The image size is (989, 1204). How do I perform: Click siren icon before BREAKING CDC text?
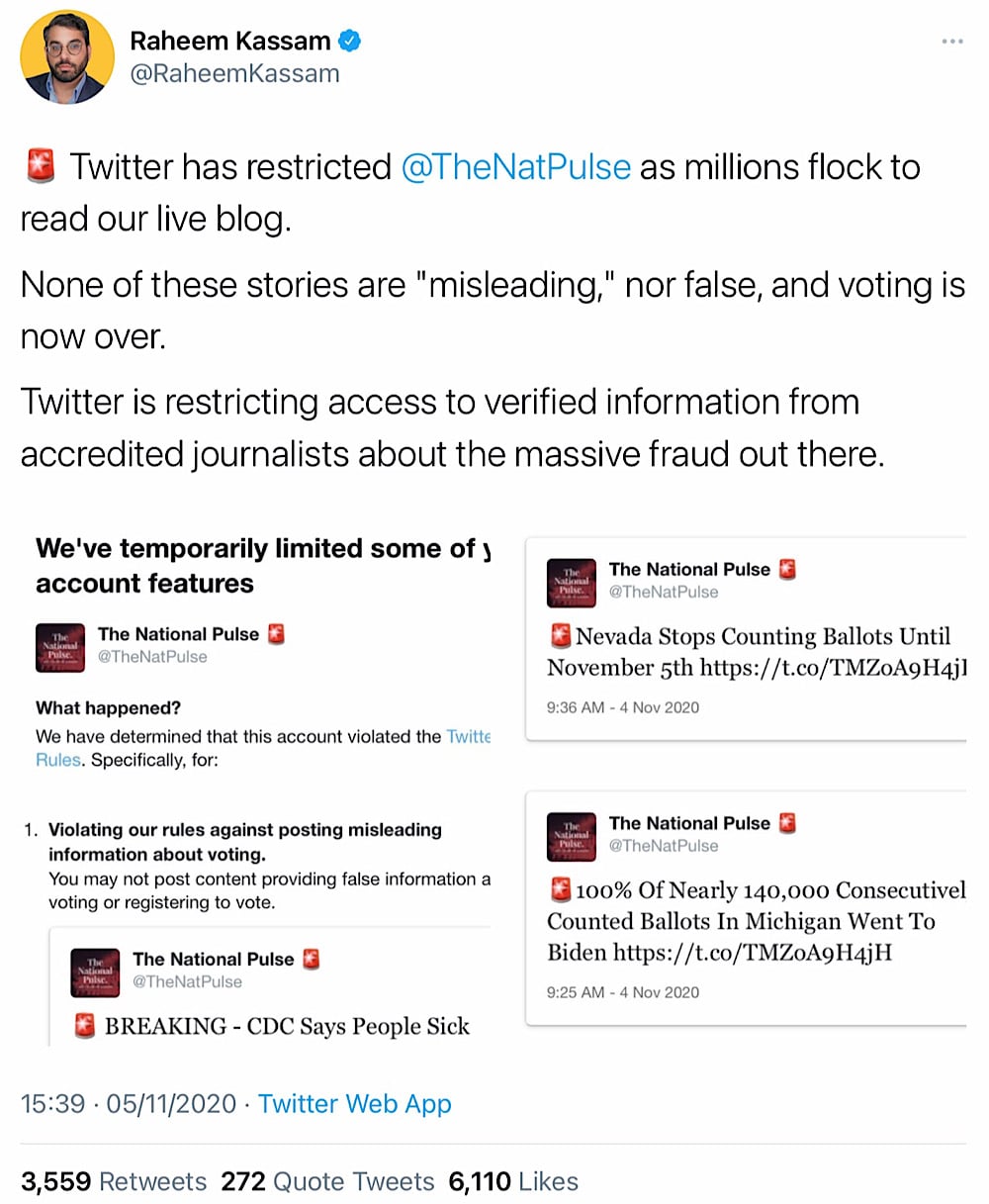85,1026
